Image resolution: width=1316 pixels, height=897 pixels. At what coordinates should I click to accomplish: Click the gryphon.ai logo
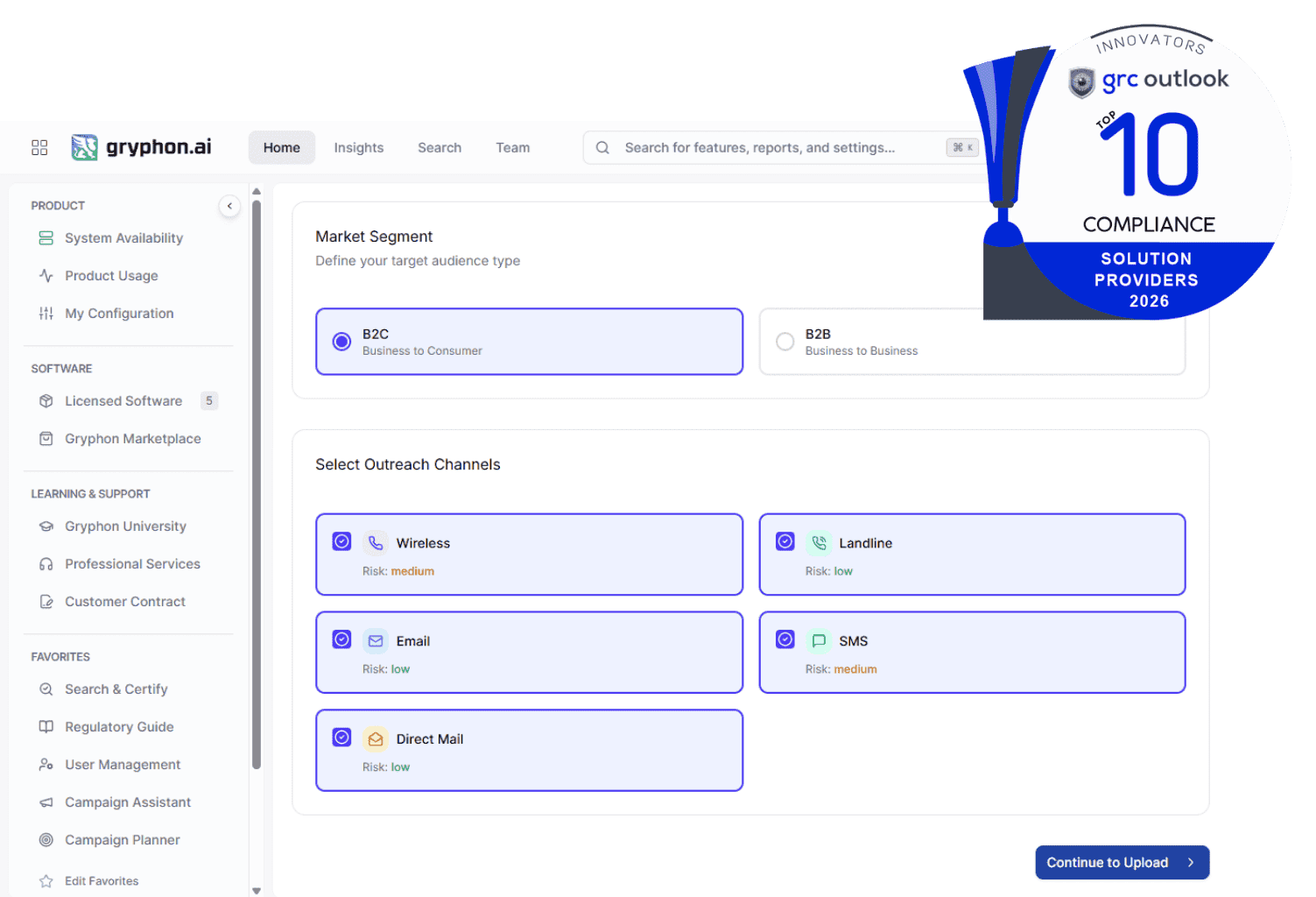[141, 147]
